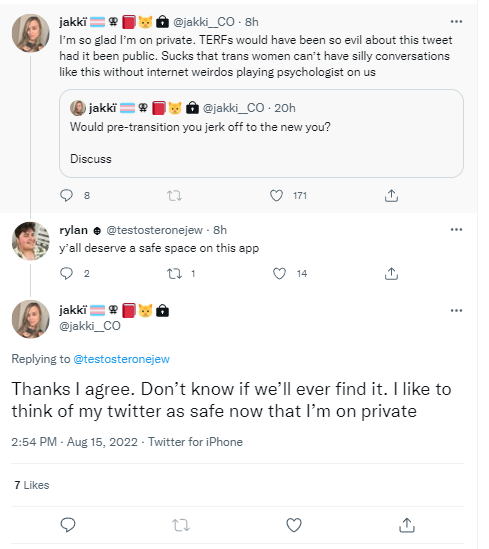Open more options on jakki's top tweet

[x=456, y=22]
